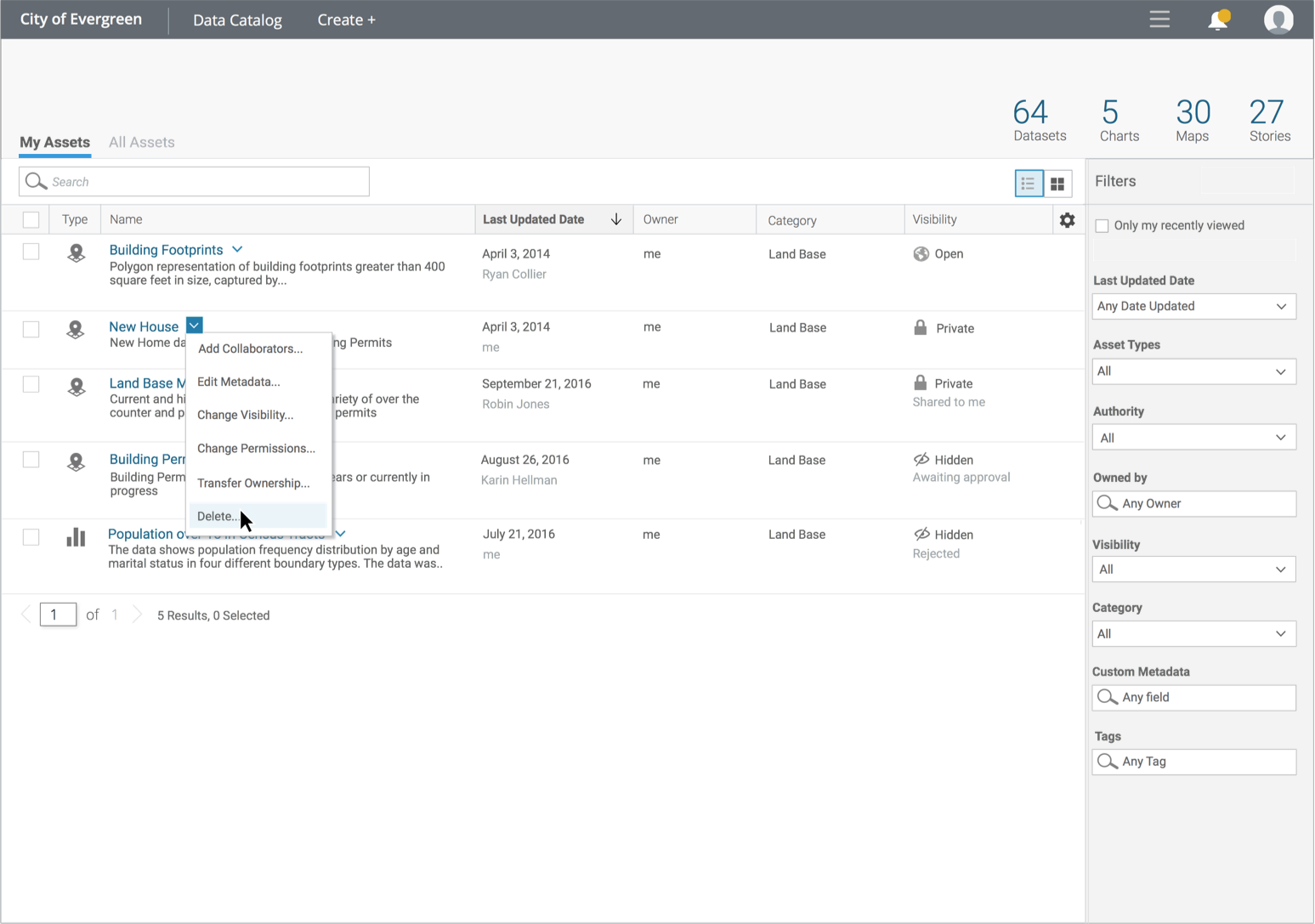Click the lock icon in the New House row
The width and height of the screenshot is (1315, 924).
[x=920, y=327]
